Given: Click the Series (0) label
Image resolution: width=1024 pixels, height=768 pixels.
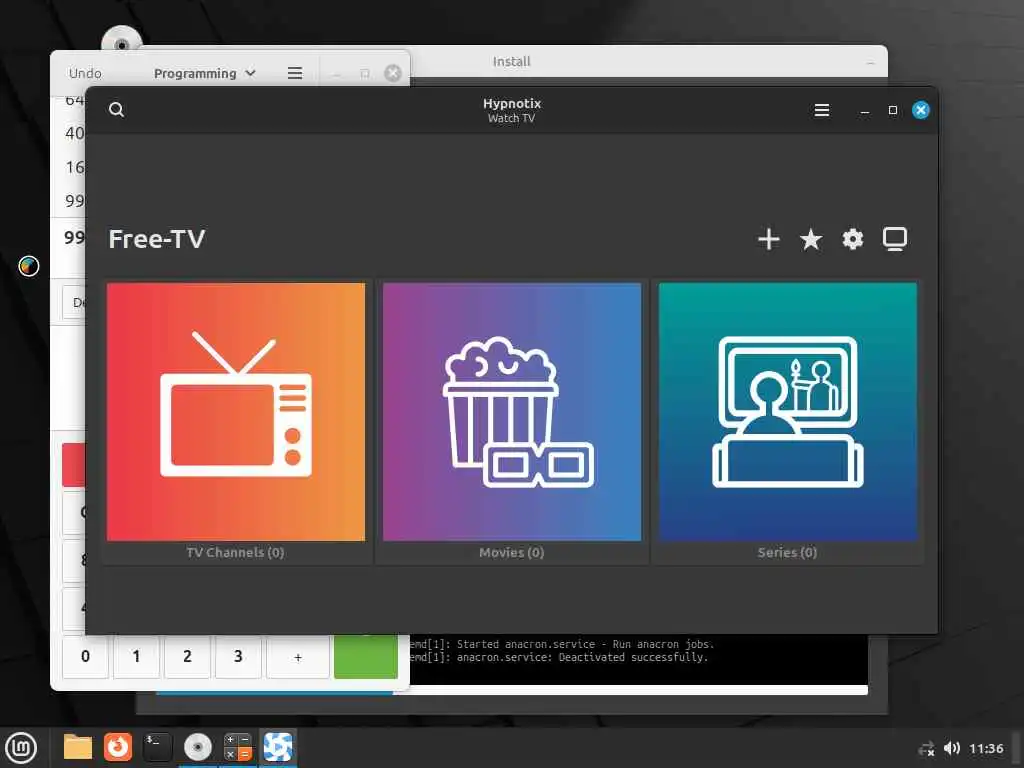Looking at the screenshot, I should click(x=787, y=552).
